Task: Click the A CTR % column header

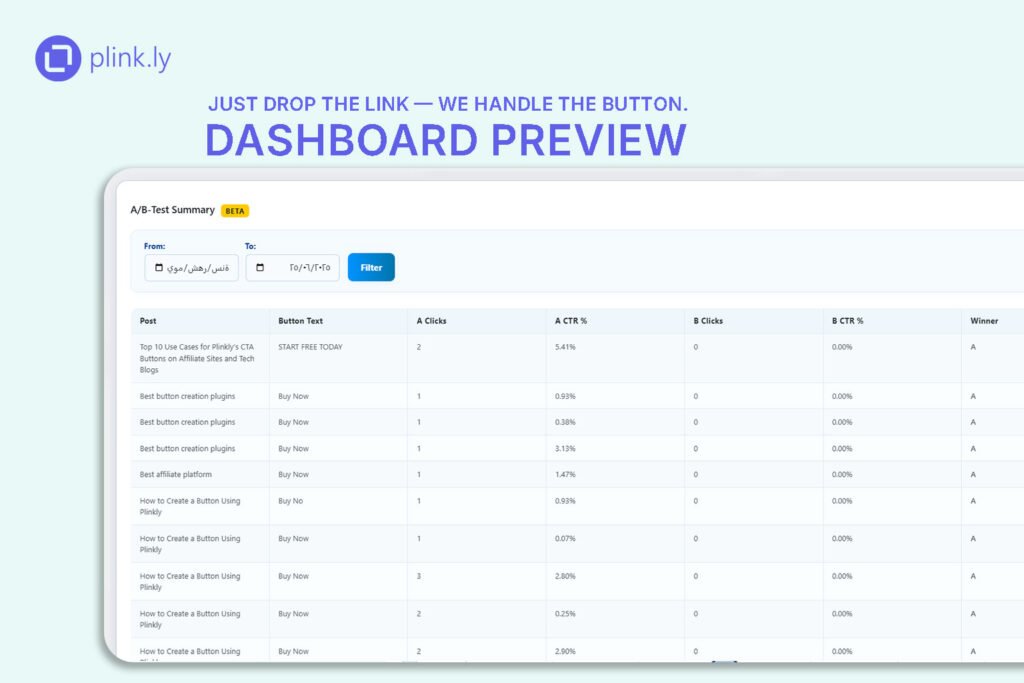Action: pyautogui.click(x=570, y=321)
